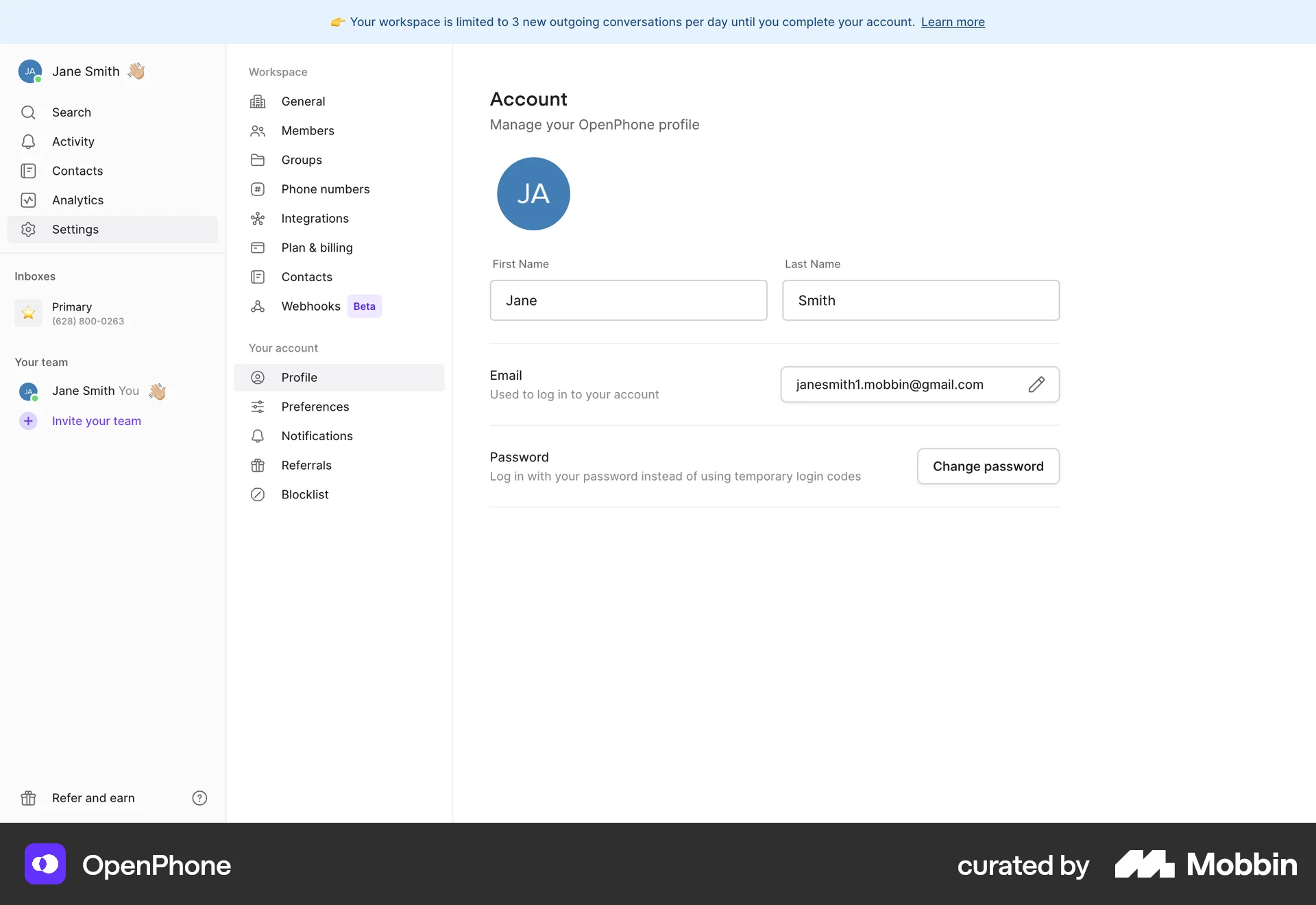Select Blocklist in account settings
Viewport: 1316px width, 905px height.
[x=304, y=494]
